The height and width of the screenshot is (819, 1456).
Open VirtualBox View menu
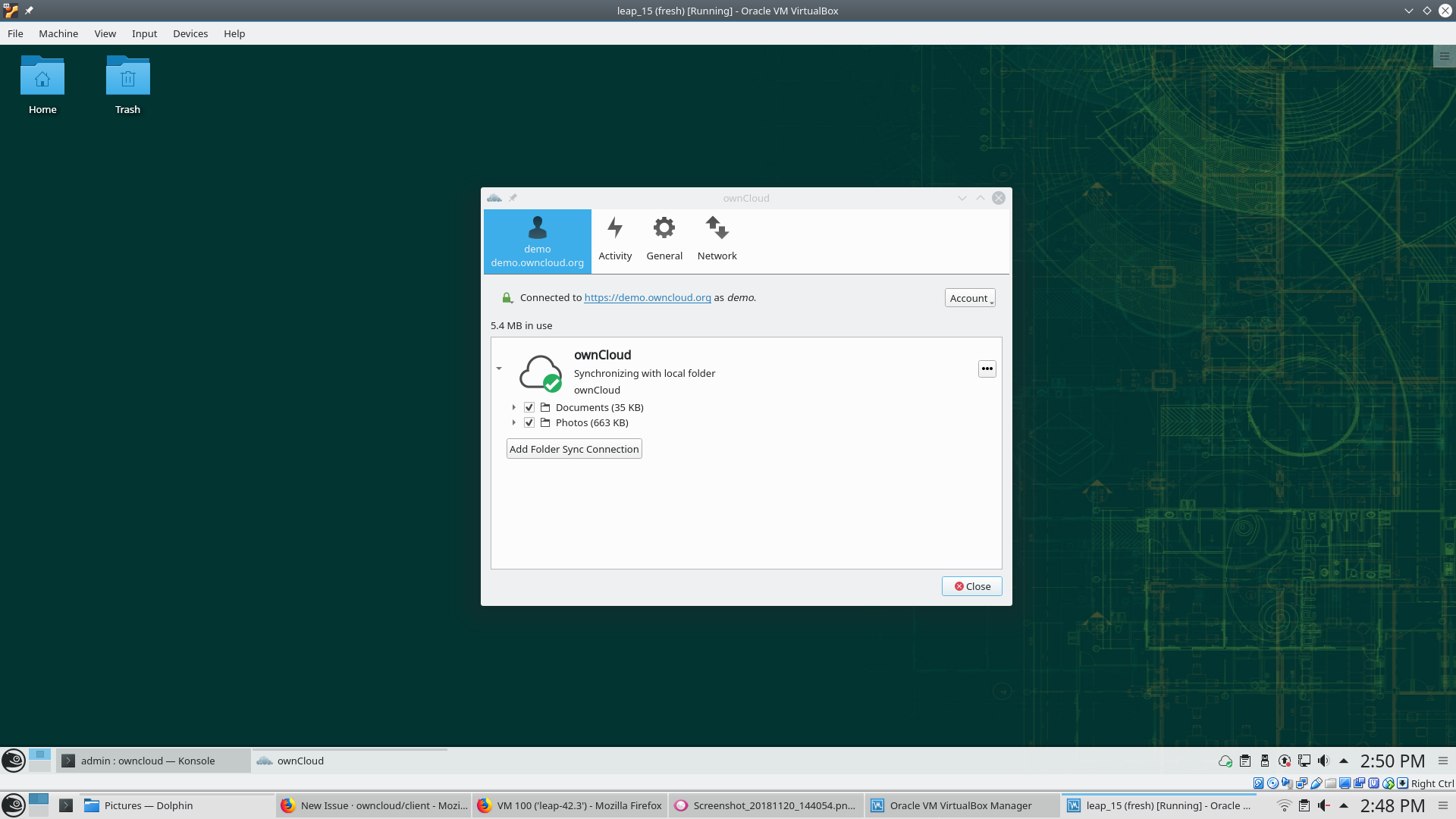click(x=105, y=33)
